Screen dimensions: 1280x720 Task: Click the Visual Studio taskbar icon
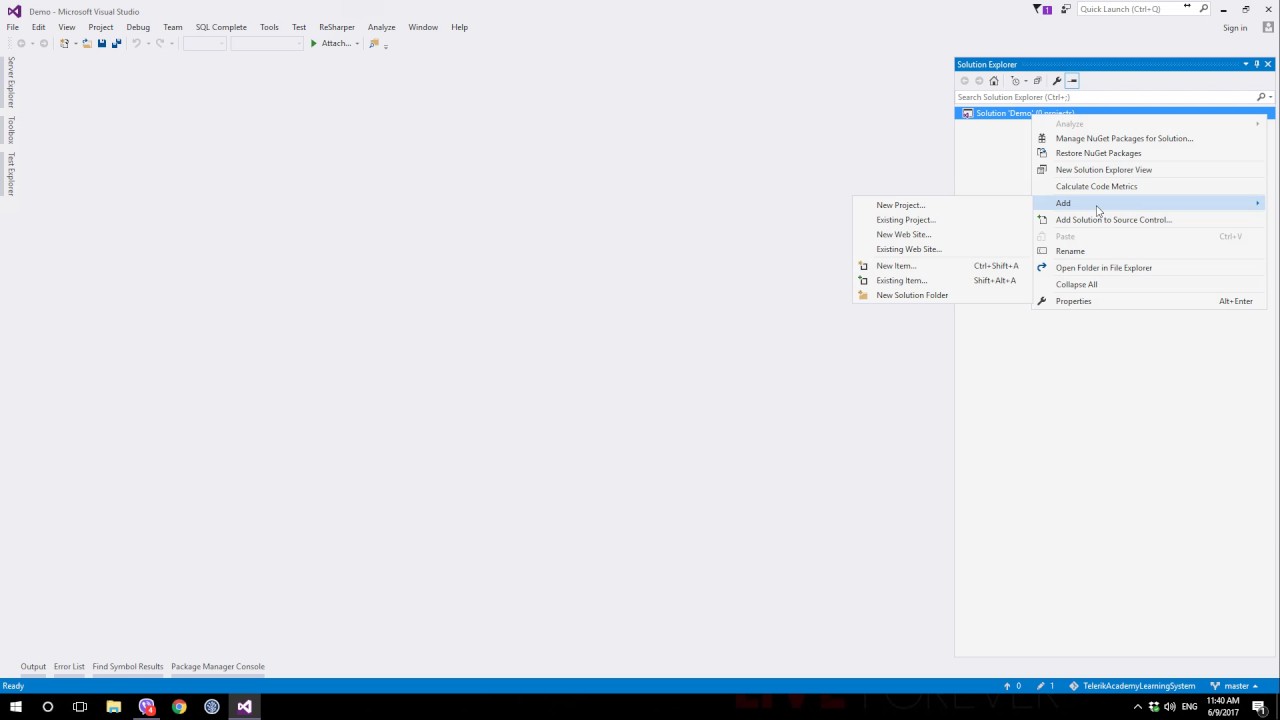244,707
